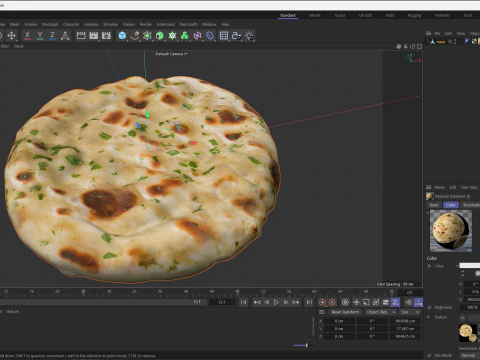Open the Character menu
The image size is (480, 360).
tap(71, 24)
